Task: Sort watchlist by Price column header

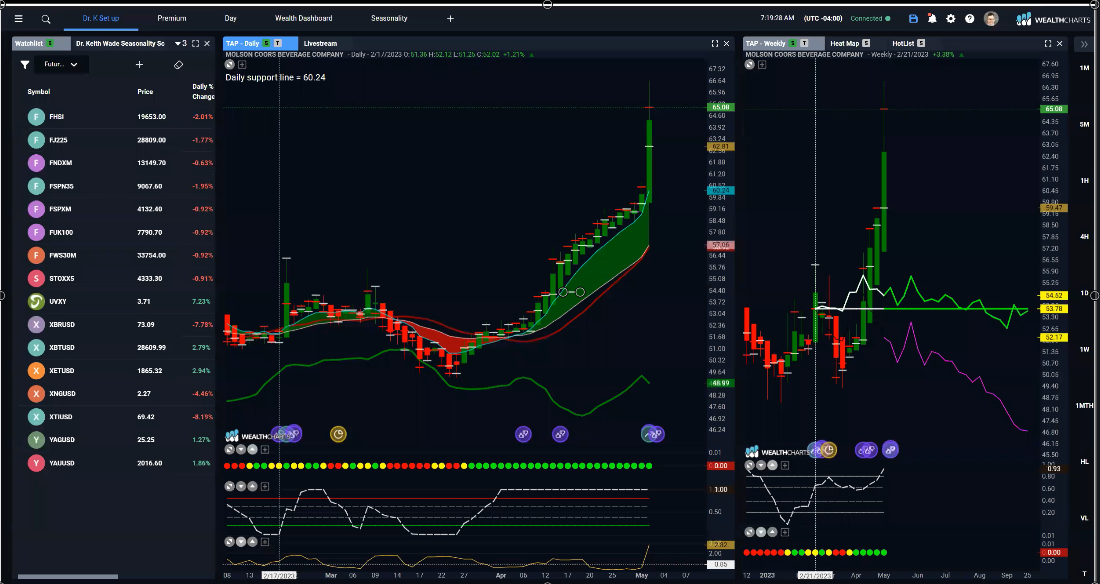Action: tap(145, 92)
